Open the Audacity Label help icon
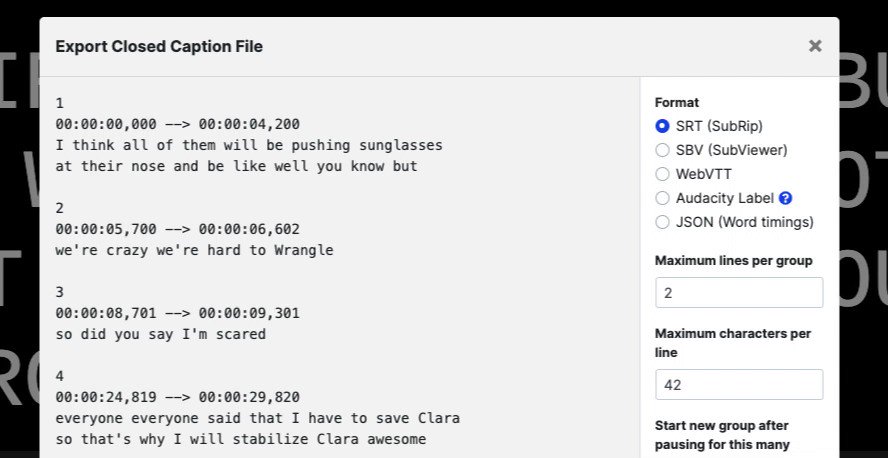Image resolution: width=888 pixels, height=458 pixels. pos(785,198)
